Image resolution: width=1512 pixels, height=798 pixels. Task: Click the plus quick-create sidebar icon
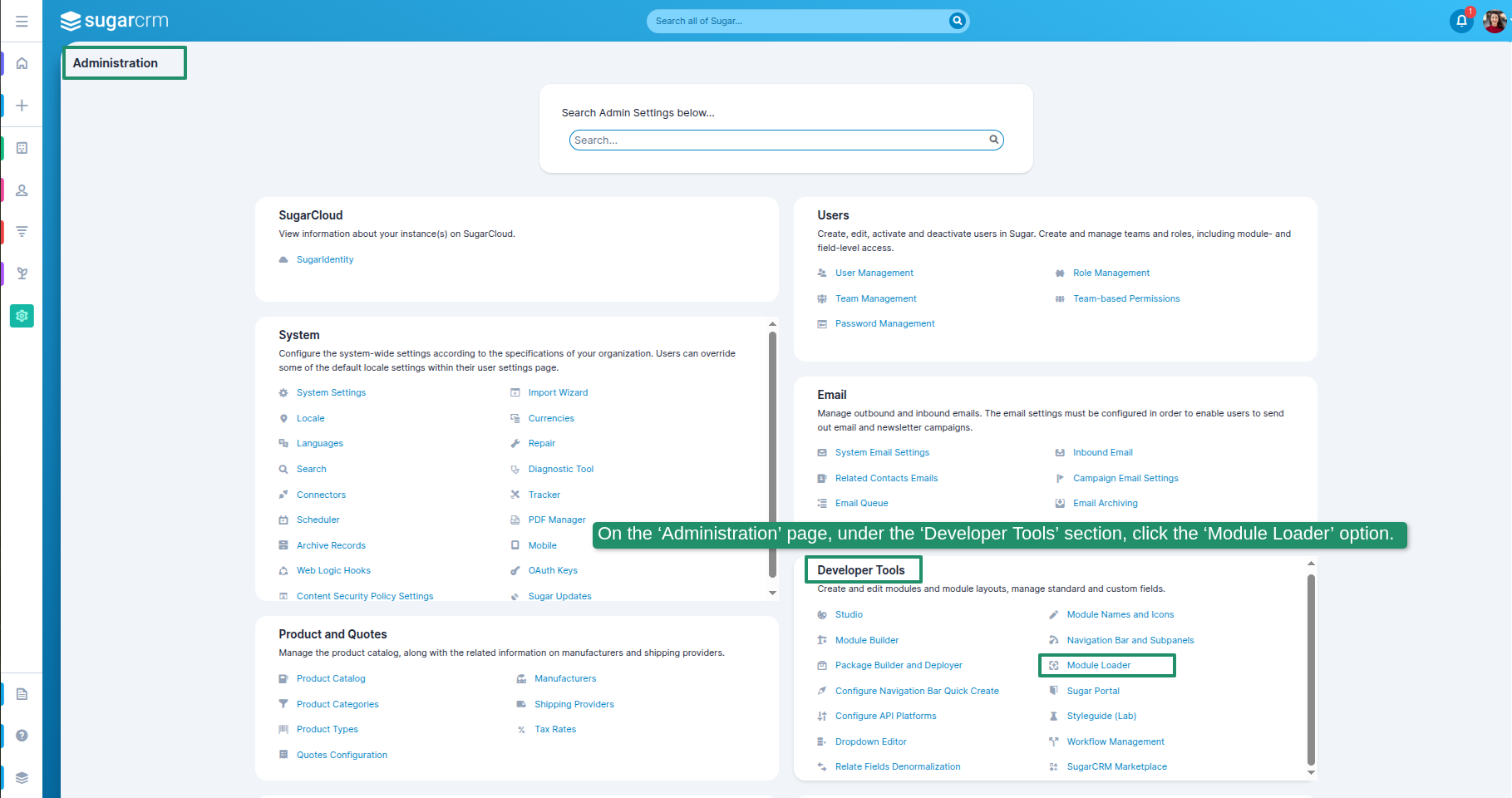22,106
